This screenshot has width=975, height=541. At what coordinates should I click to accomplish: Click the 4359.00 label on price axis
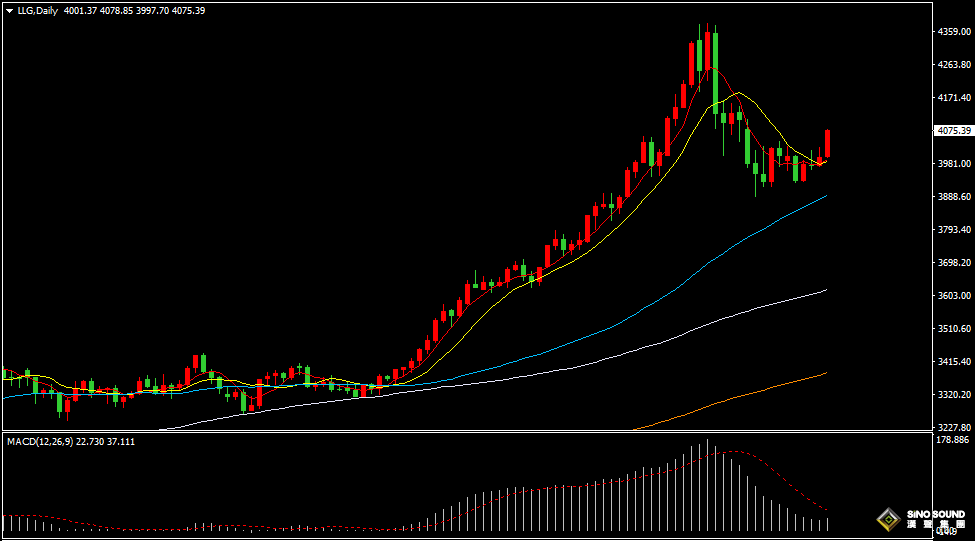pos(954,32)
